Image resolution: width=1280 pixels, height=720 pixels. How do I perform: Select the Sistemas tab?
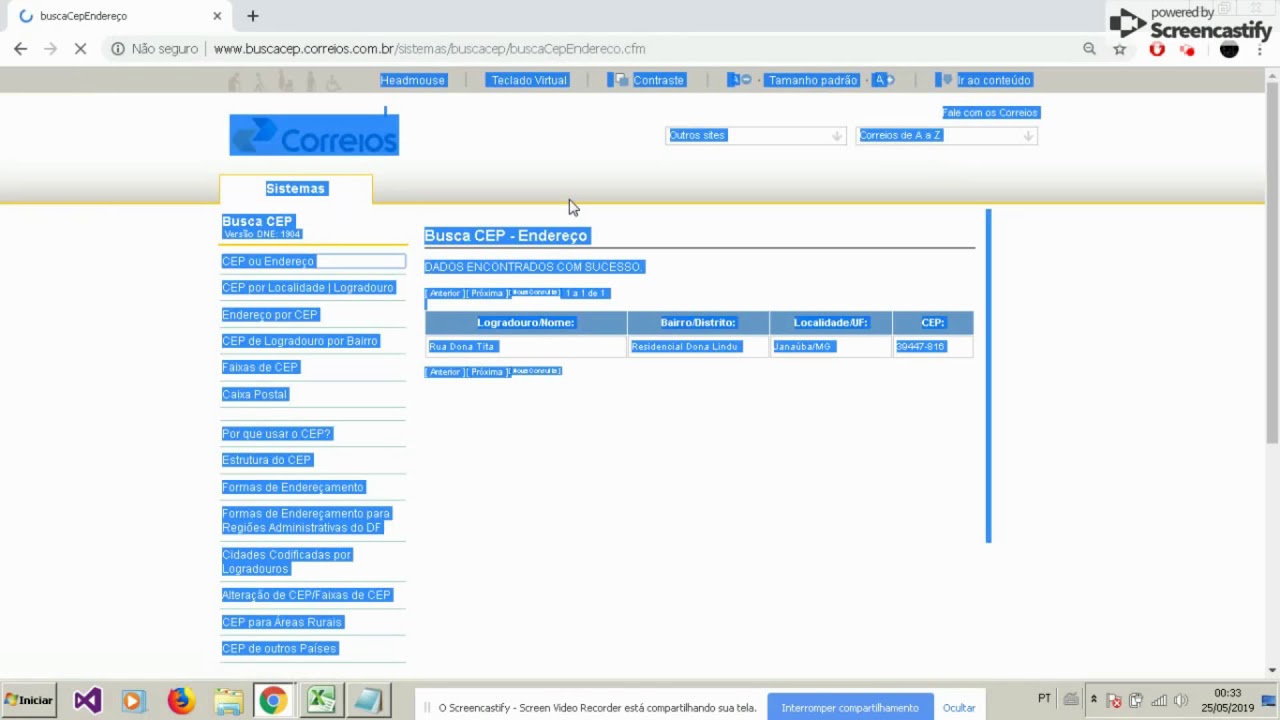coord(296,188)
